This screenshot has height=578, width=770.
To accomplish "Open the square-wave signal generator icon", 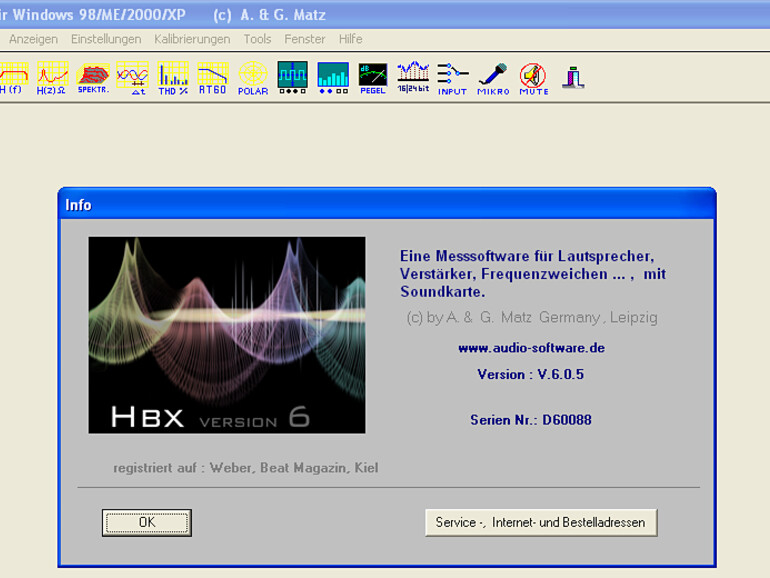I will tap(293, 78).
